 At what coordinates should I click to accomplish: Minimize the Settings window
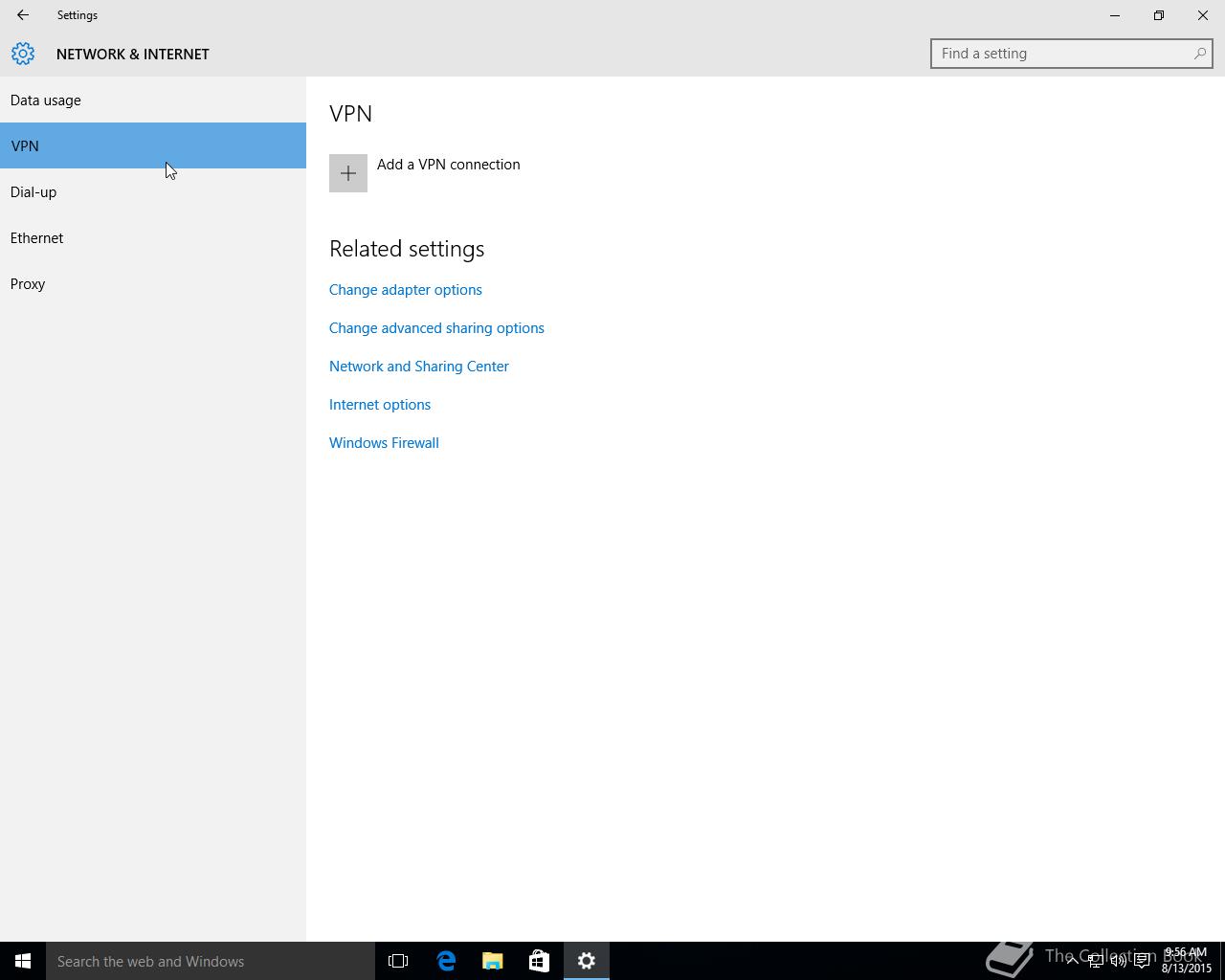[x=1115, y=15]
